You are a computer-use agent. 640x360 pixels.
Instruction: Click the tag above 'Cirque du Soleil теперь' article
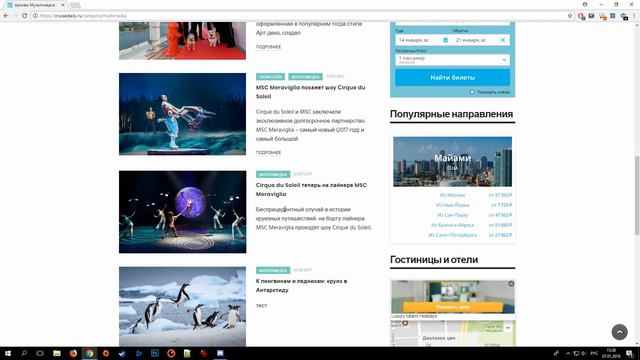273,174
